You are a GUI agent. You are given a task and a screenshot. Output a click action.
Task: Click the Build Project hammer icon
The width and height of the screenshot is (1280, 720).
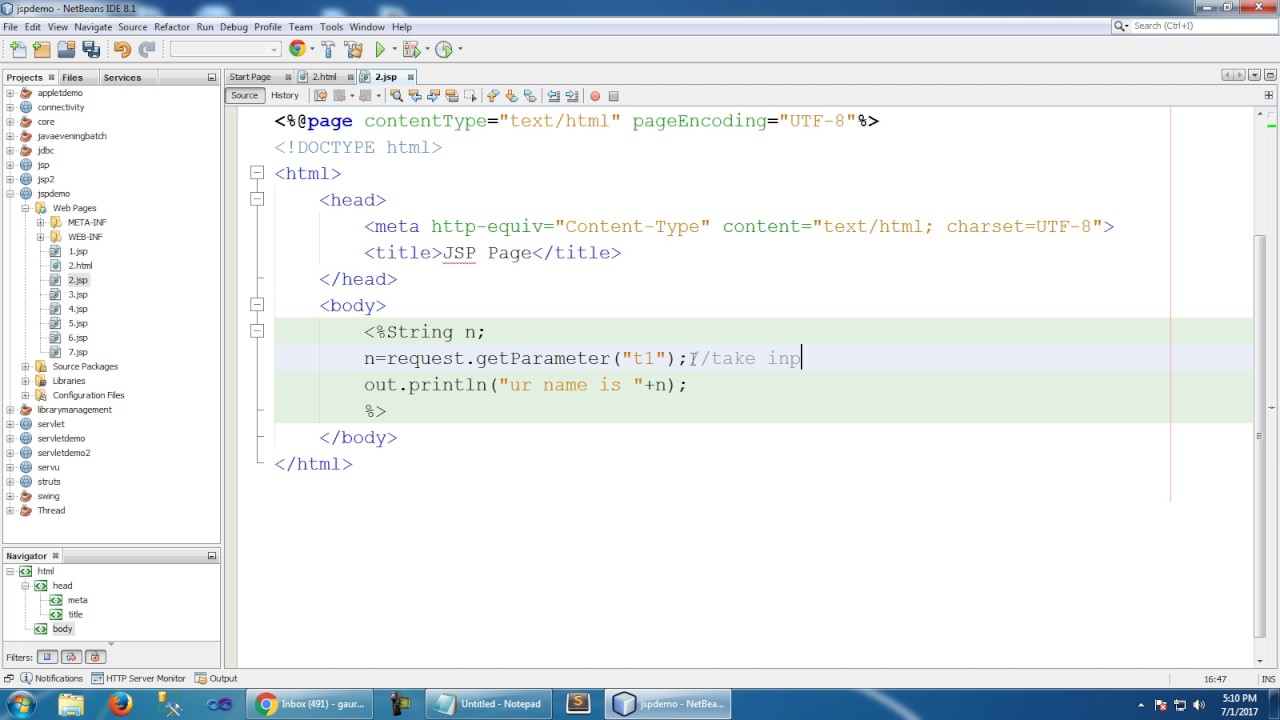point(328,49)
